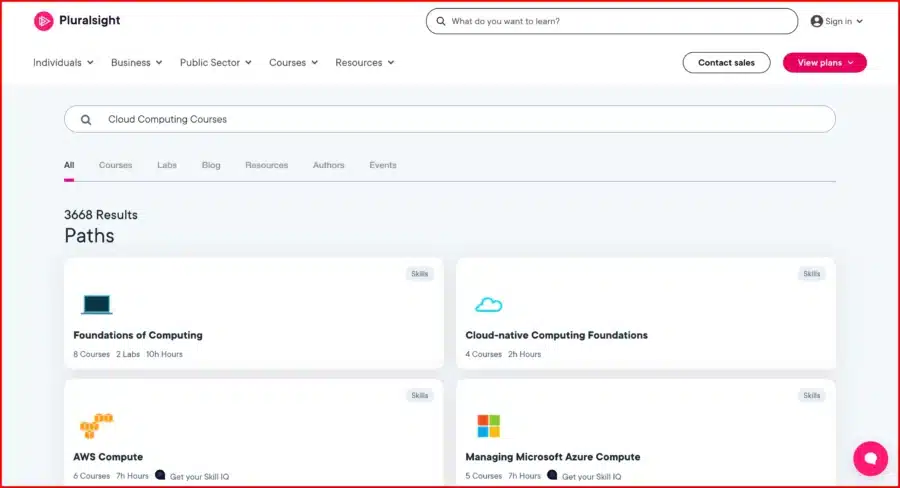Click the magnifier icon in top search bar
This screenshot has height=488, width=900.
pyautogui.click(x=441, y=21)
